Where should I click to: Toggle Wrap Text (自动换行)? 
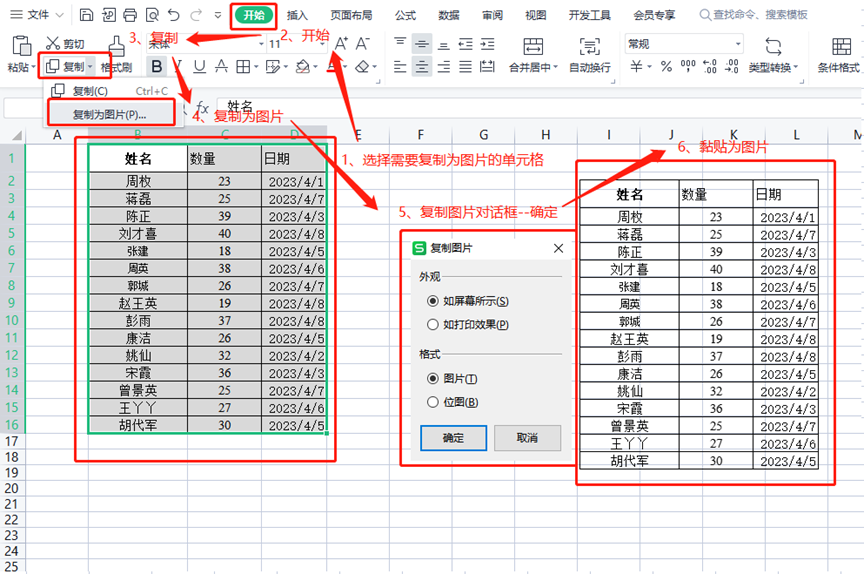click(590, 54)
